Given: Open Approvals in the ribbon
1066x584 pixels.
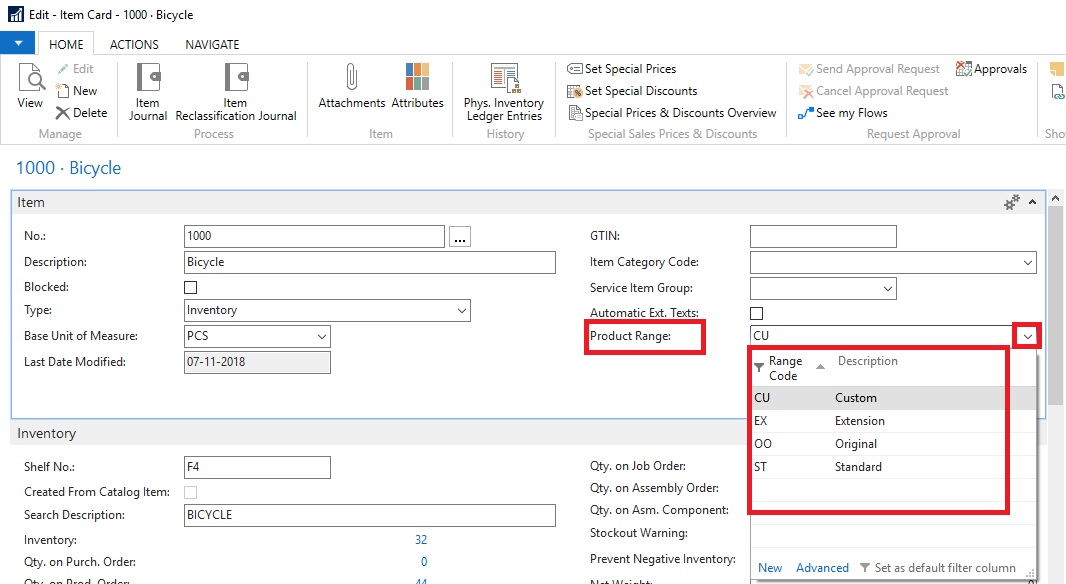Looking at the screenshot, I should click(991, 69).
